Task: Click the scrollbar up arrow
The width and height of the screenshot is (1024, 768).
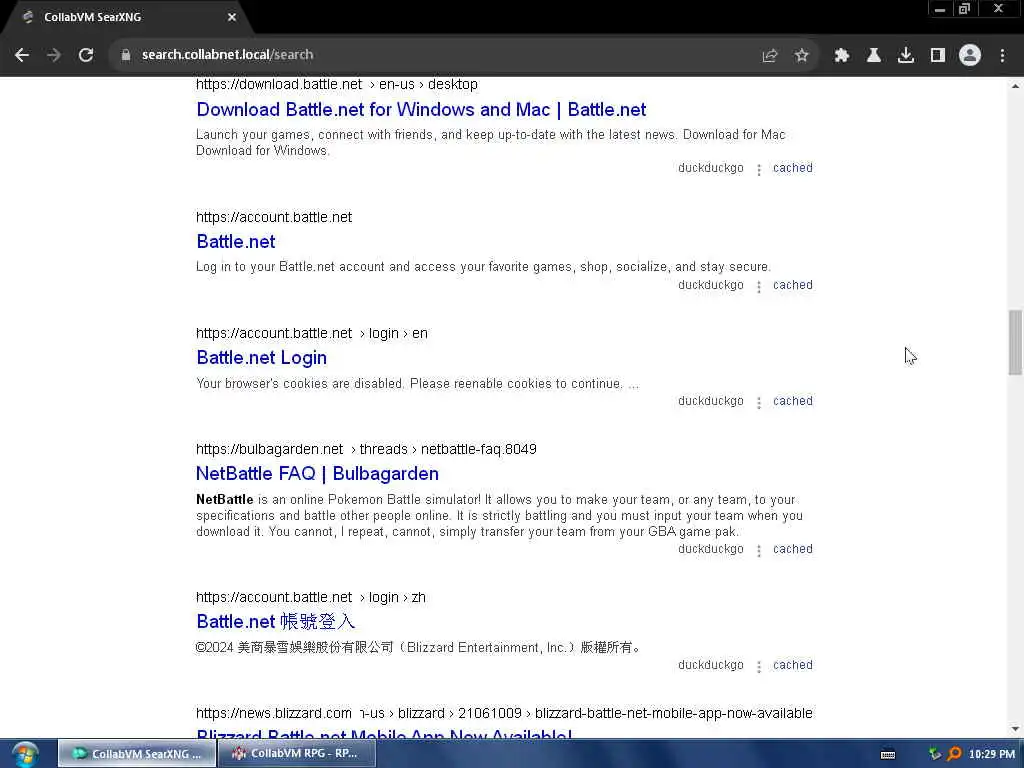Action: (1015, 86)
